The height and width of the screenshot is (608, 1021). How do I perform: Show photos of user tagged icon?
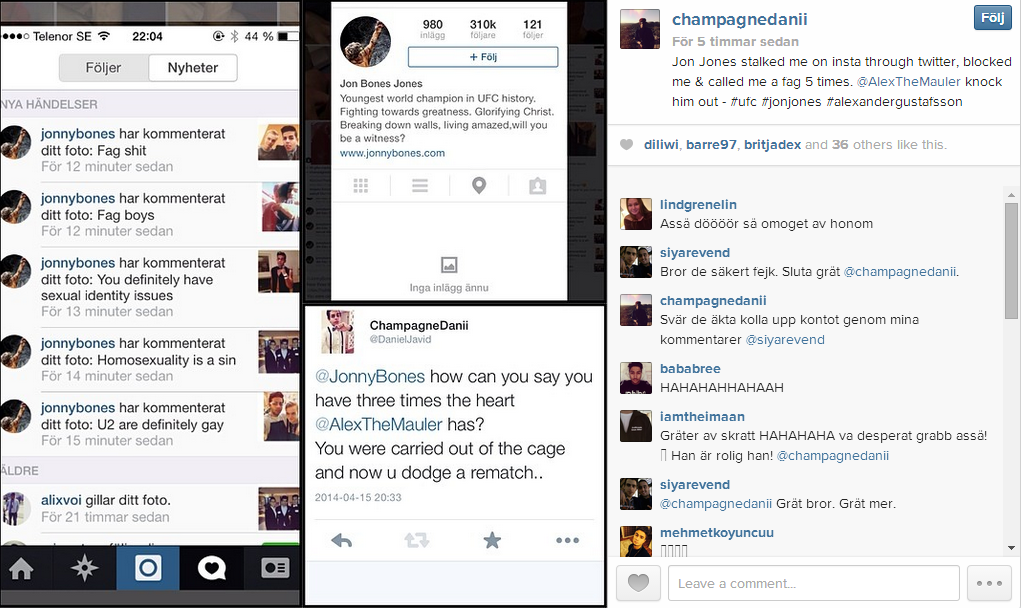point(538,186)
